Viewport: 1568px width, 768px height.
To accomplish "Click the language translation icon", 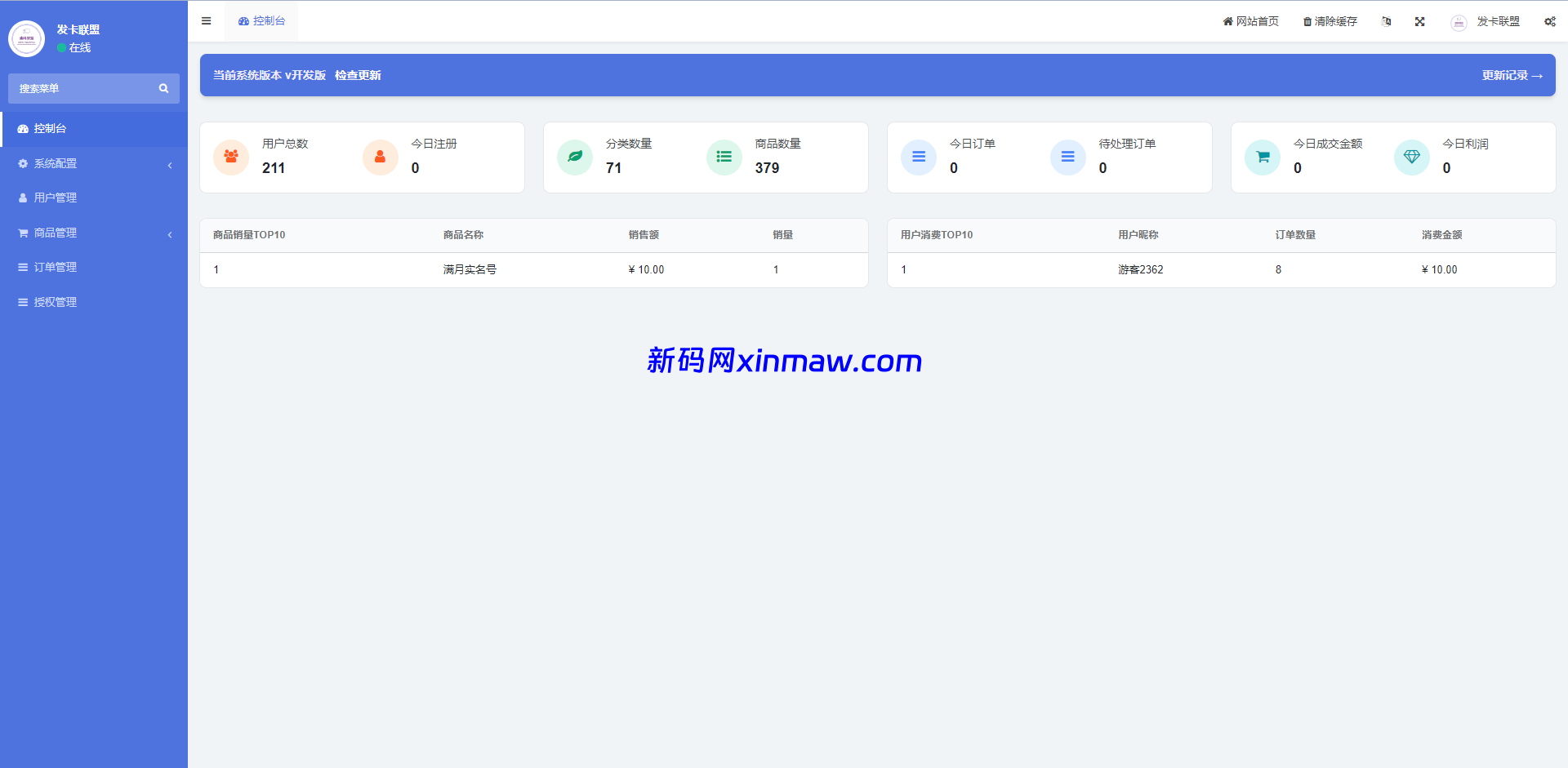I will pos(1386,22).
